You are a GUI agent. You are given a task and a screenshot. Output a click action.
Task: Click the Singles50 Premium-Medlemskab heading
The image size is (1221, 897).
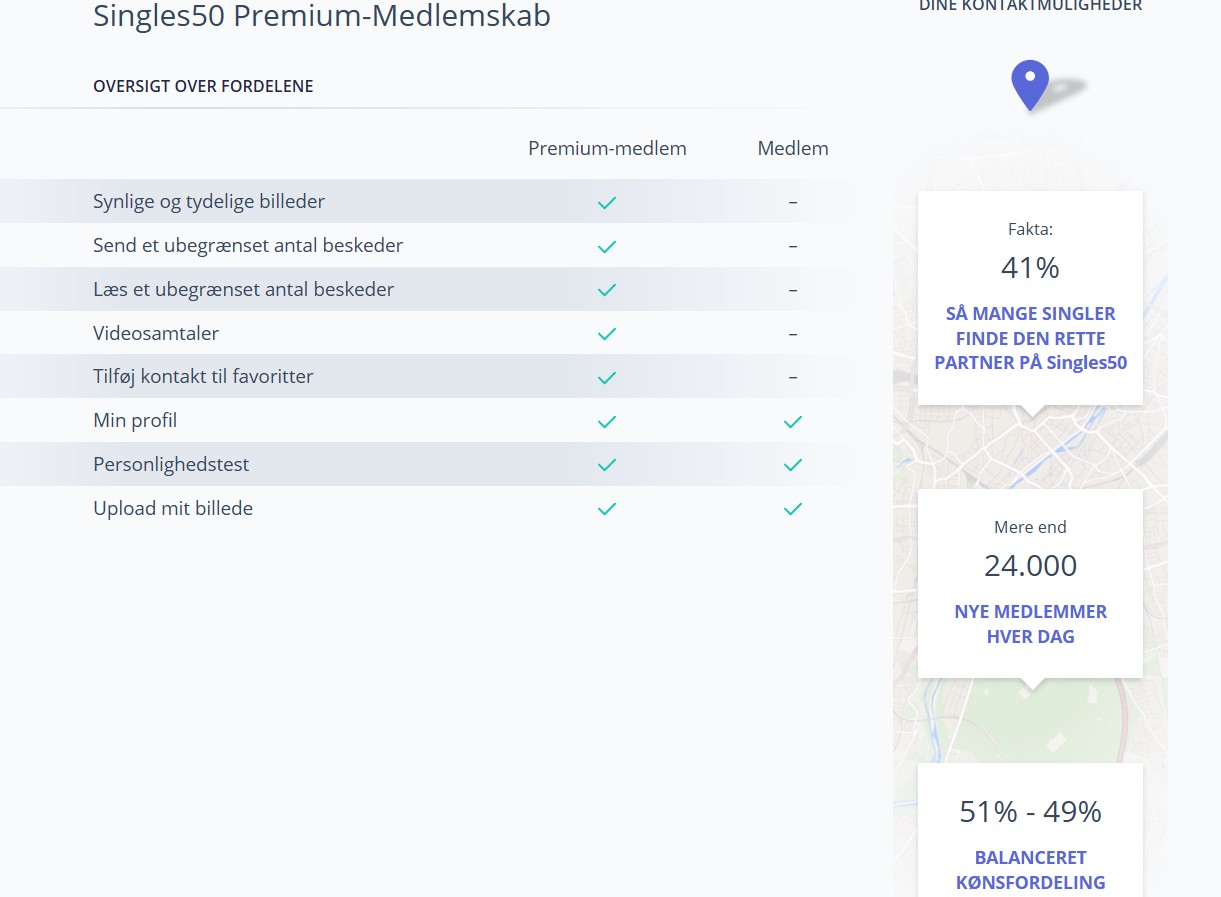pos(322,16)
